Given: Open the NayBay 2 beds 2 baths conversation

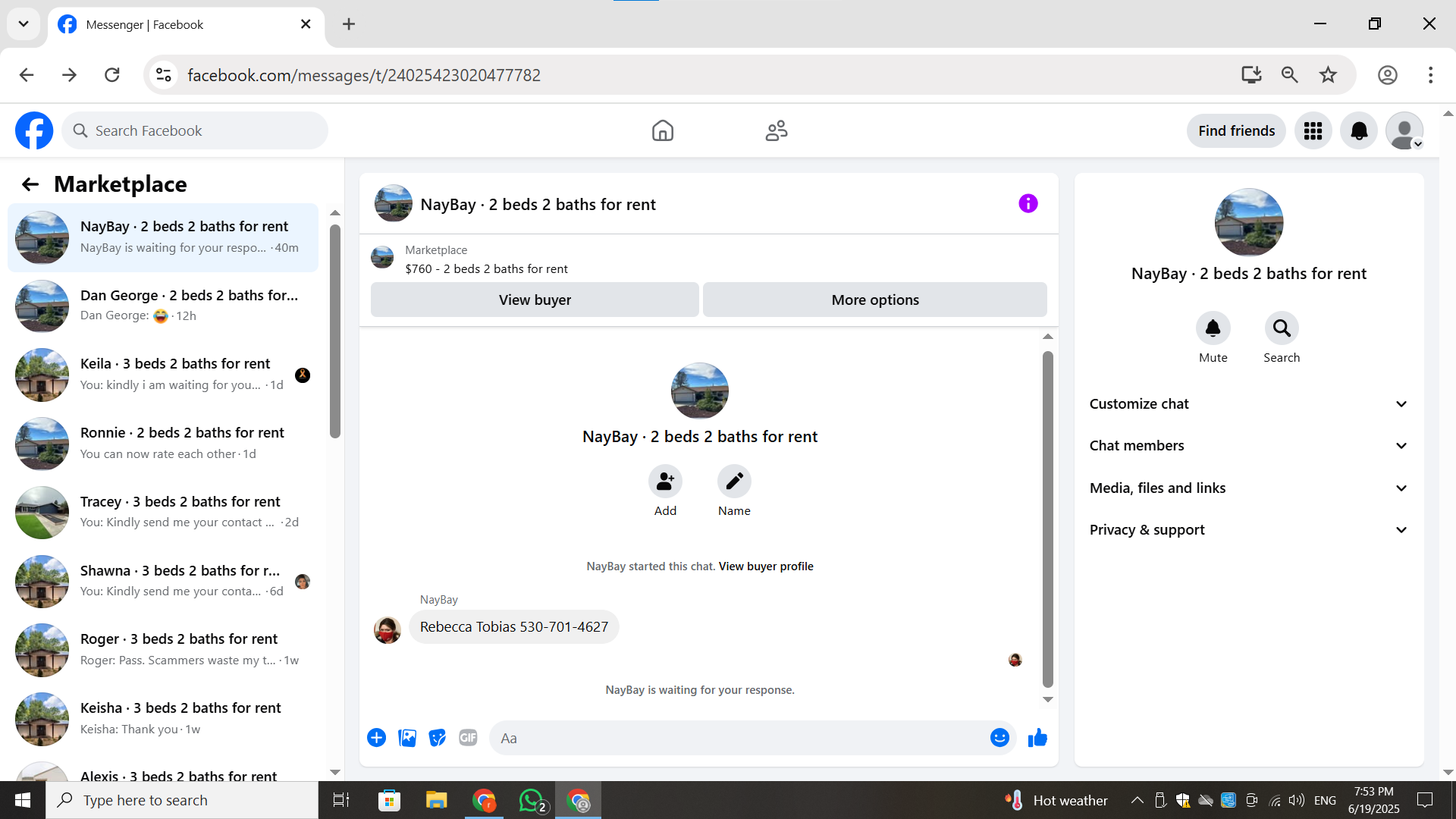Looking at the screenshot, I should point(163,237).
